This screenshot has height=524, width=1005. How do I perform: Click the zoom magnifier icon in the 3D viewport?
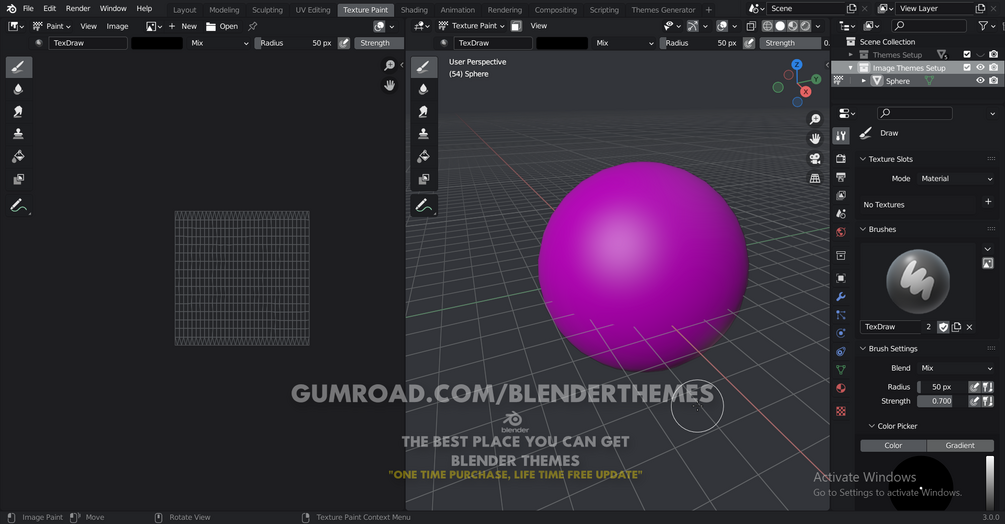pyautogui.click(x=815, y=119)
